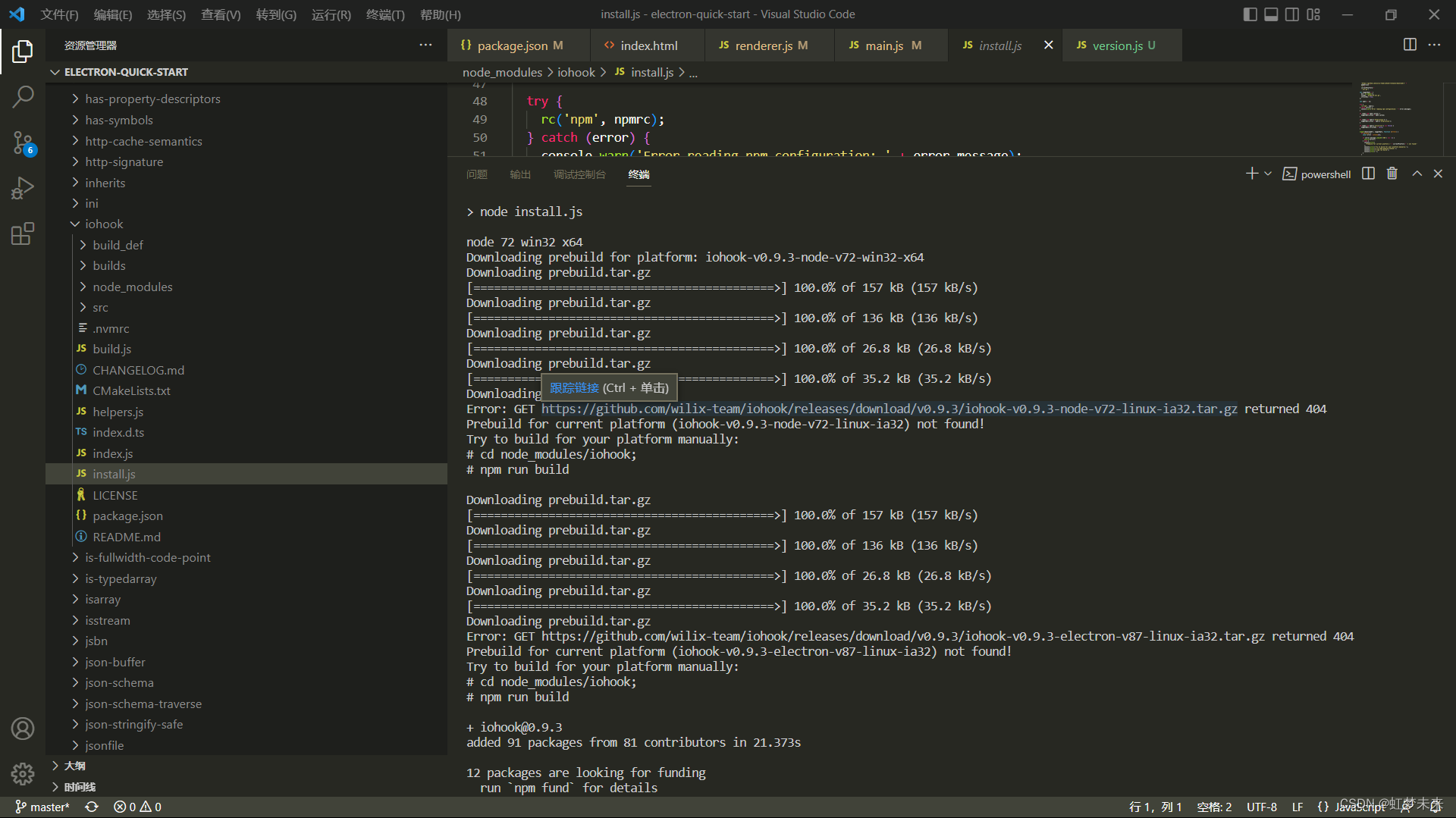Screen dimensions: 1456x818
Task: Close the install.js editor tab
Action: coord(1048,45)
